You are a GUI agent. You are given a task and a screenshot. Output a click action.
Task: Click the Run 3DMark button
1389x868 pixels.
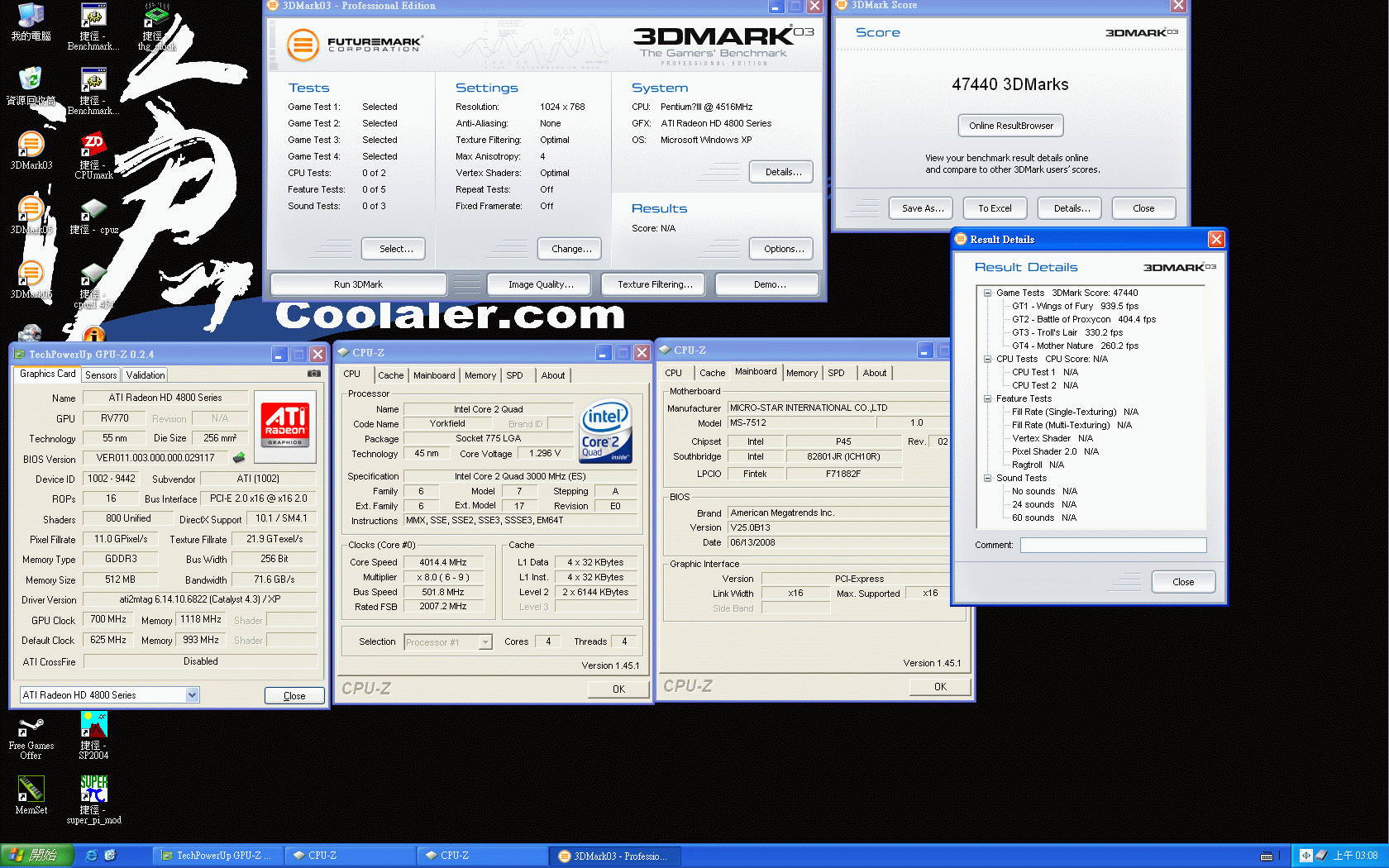(x=358, y=284)
